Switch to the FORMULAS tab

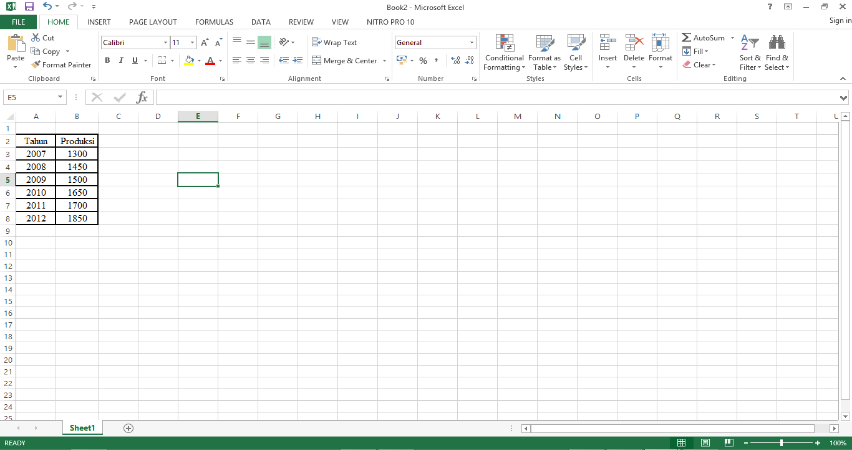(214, 22)
